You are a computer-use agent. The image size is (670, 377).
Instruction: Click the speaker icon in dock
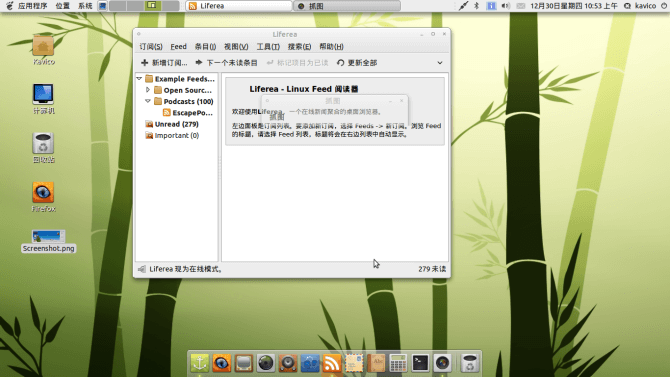pyautogui.click(x=288, y=363)
